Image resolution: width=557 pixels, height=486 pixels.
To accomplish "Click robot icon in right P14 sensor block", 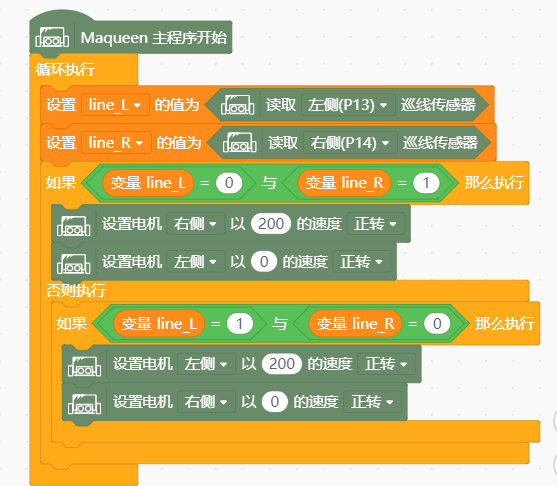I will [239, 142].
